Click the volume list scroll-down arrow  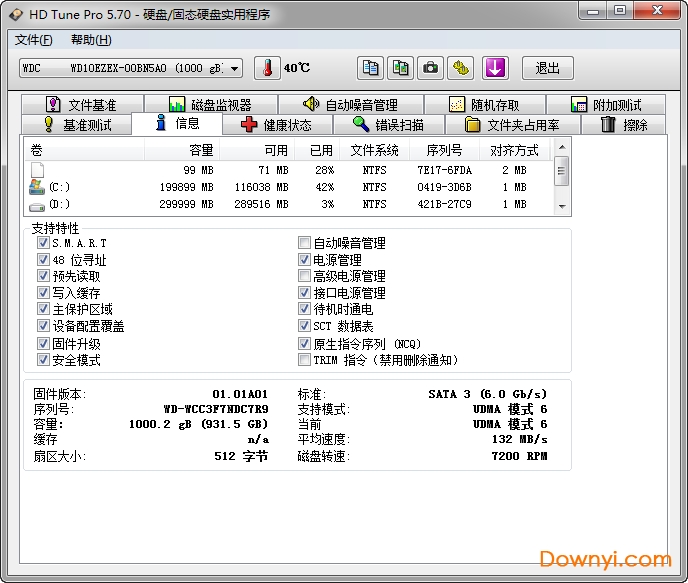562,205
